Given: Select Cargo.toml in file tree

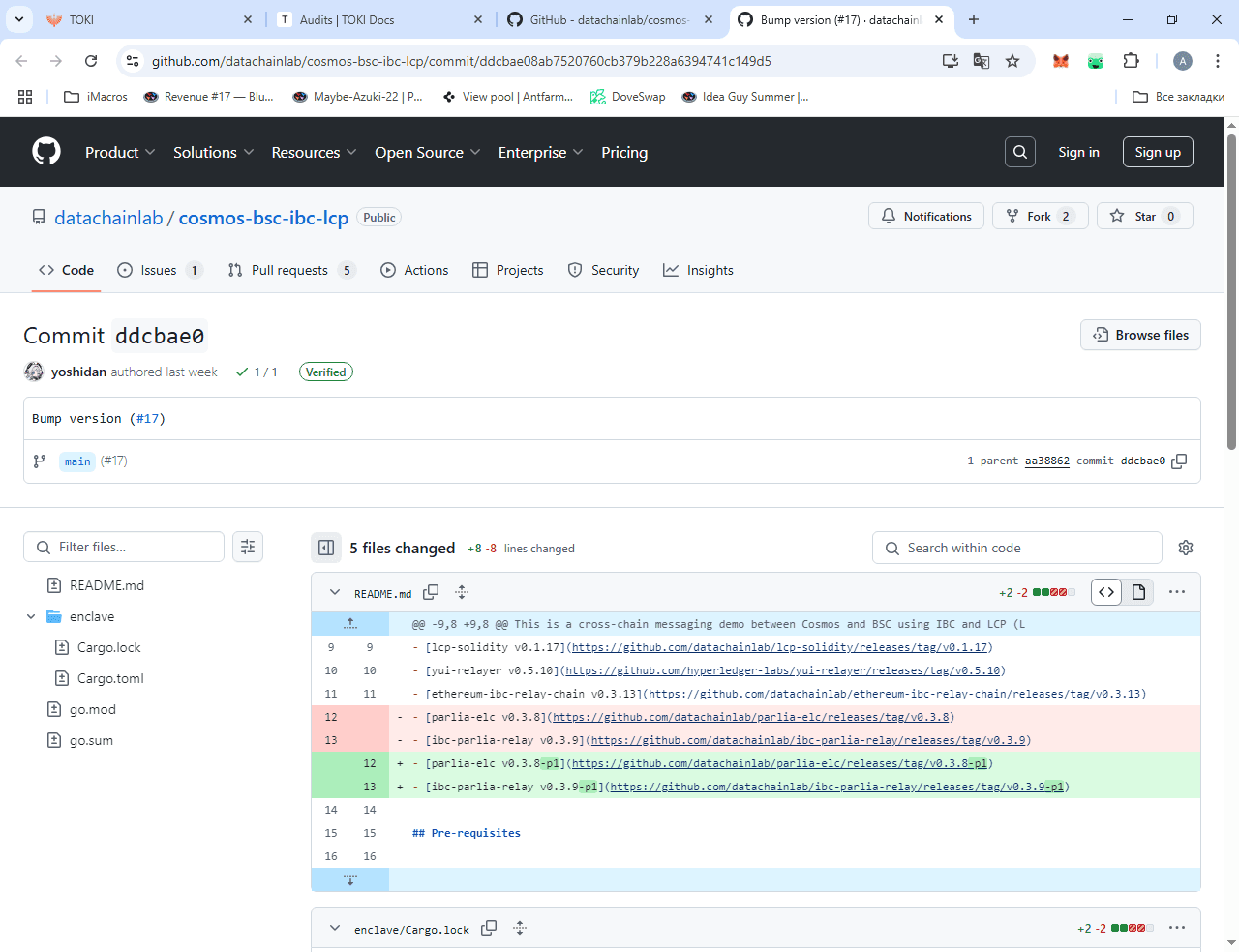Looking at the screenshot, I should tap(110, 678).
